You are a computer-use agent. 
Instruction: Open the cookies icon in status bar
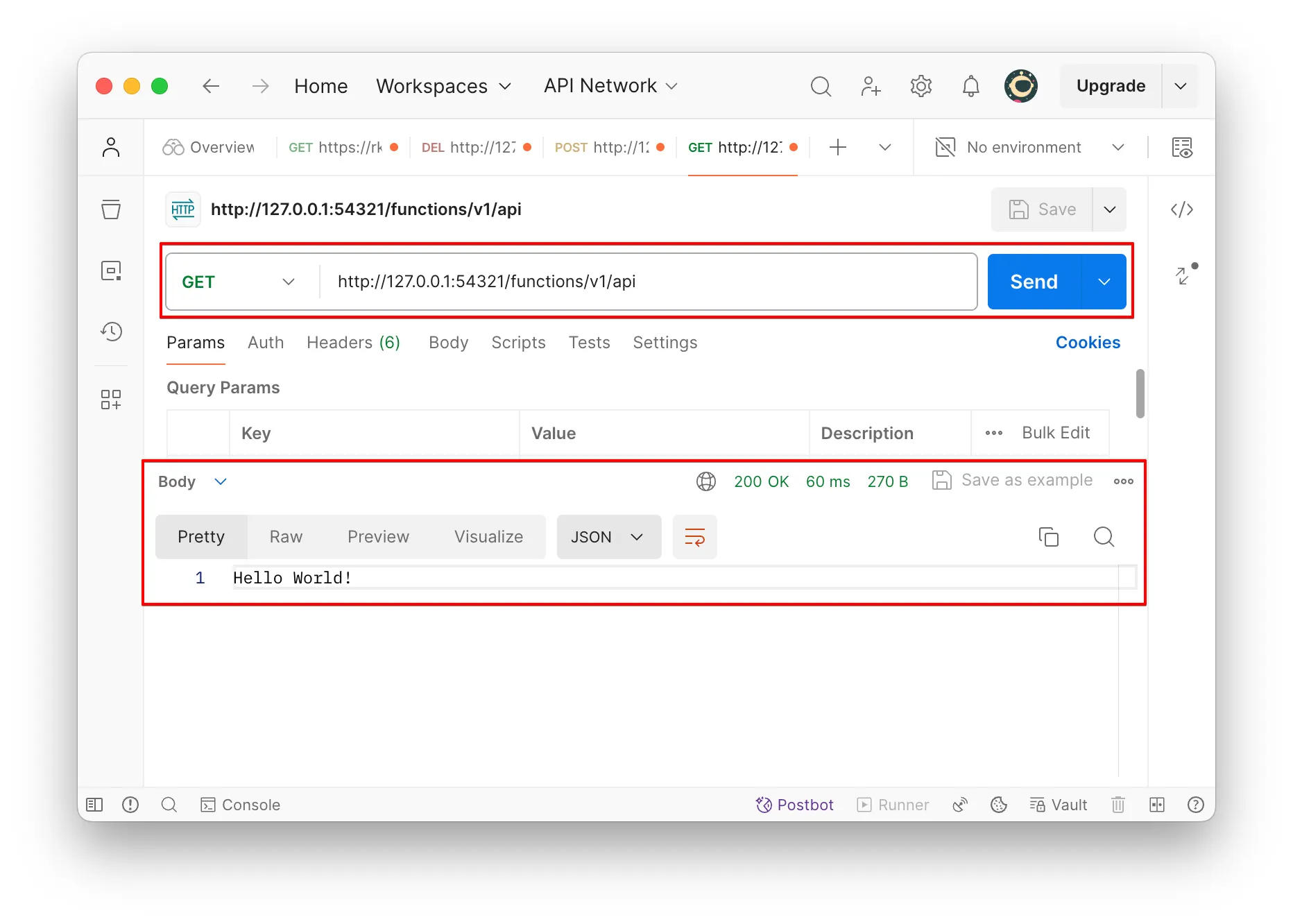(999, 805)
